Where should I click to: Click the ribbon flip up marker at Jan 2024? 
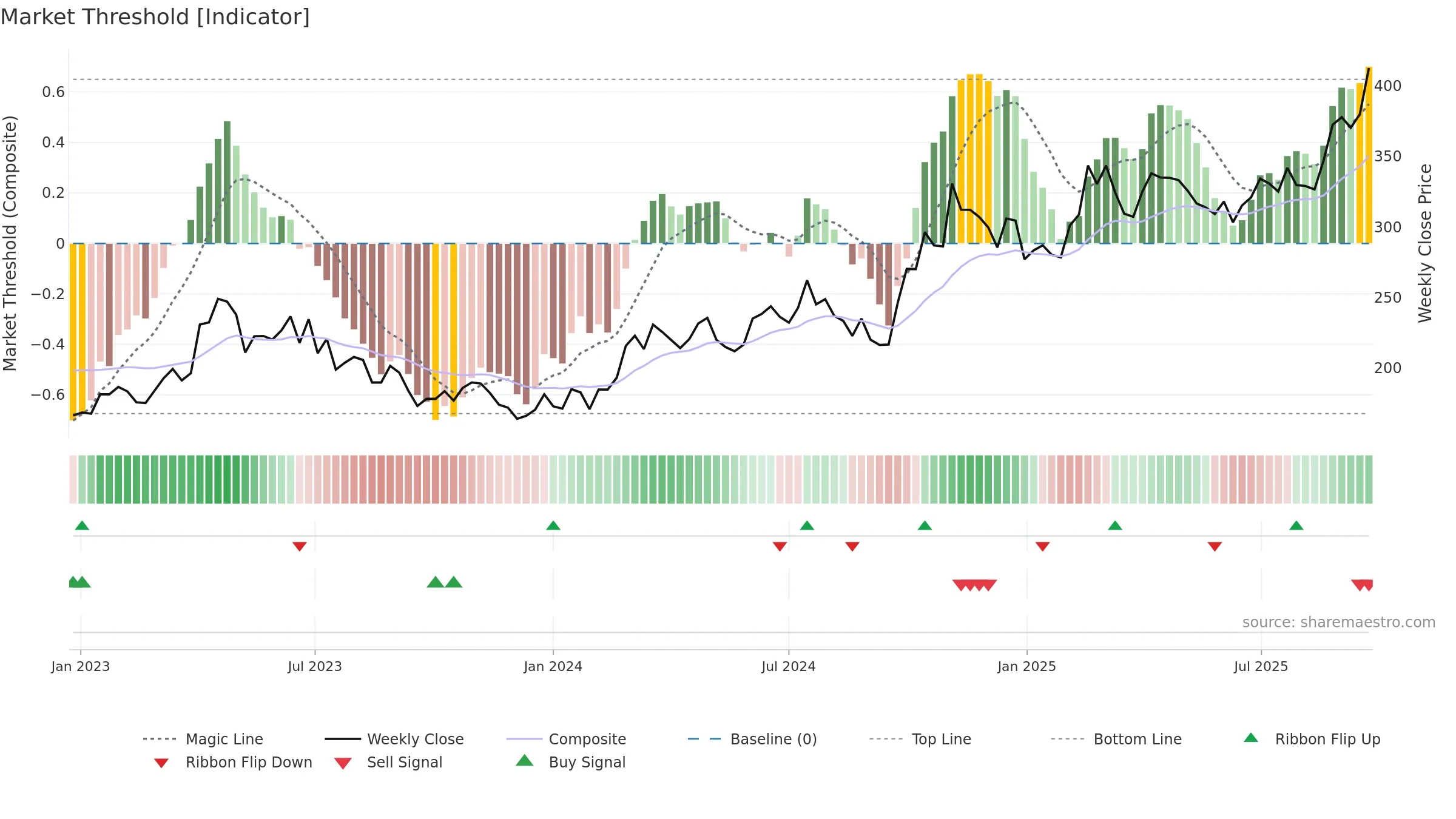(x=553, y=525)
